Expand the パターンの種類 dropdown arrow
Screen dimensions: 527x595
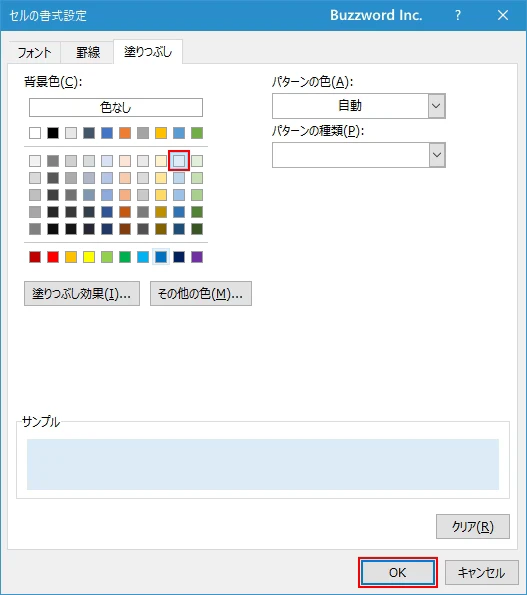click(x=437, y=155)
